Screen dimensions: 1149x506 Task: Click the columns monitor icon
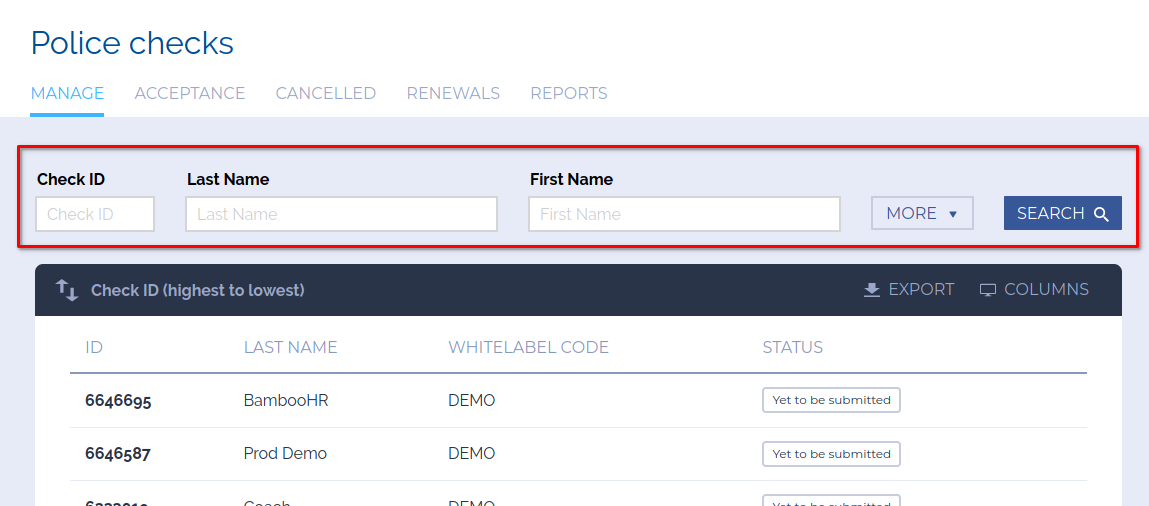[x=988, y=290]
